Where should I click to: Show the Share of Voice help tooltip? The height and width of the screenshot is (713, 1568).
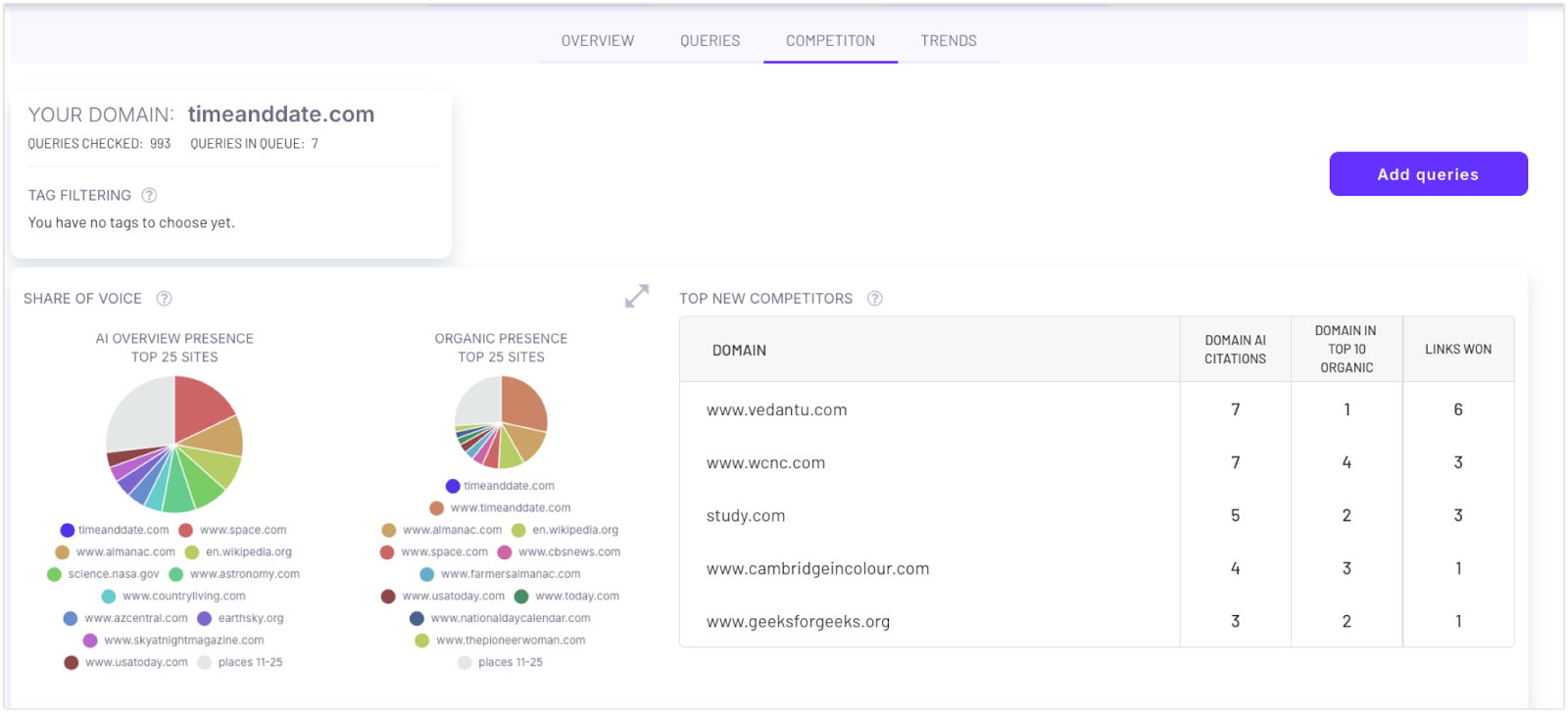pyautogui.click(x=165, y=298)
